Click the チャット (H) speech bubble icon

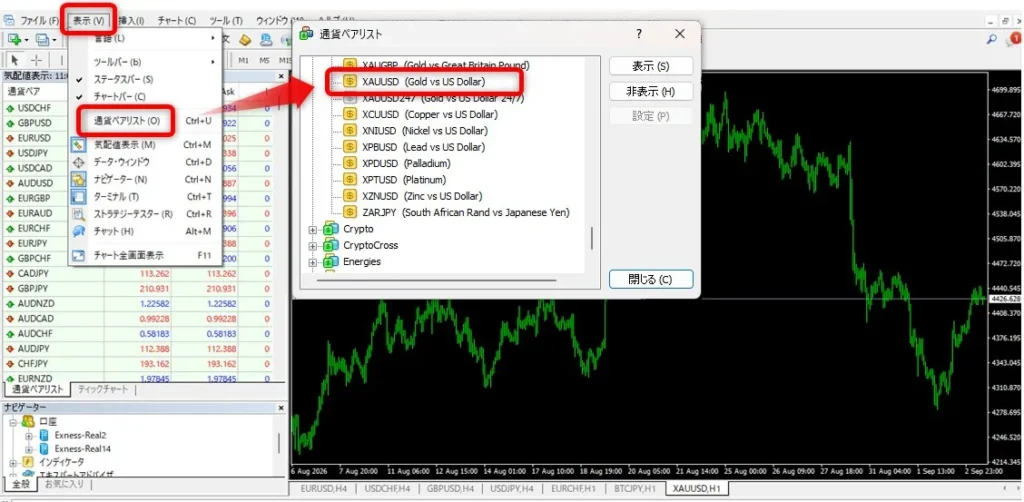pos(78,230)
